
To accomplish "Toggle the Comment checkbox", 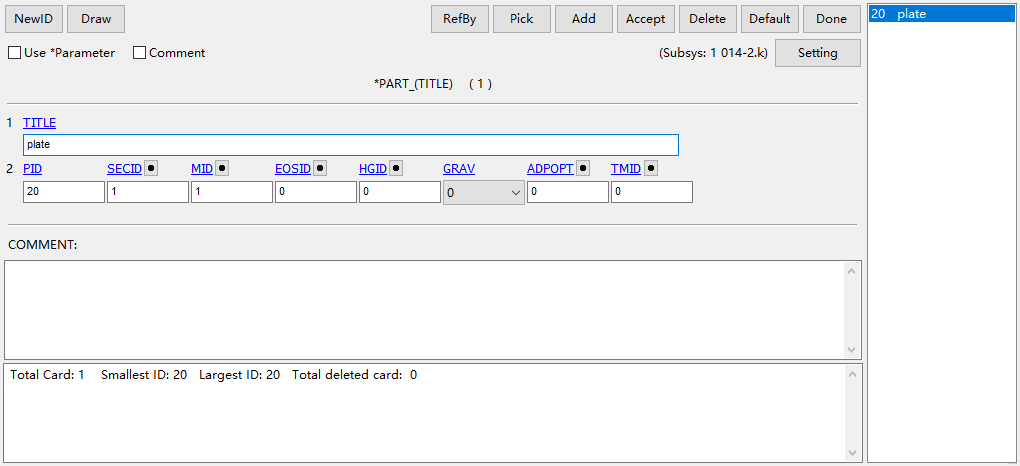I will pos(139,53).
